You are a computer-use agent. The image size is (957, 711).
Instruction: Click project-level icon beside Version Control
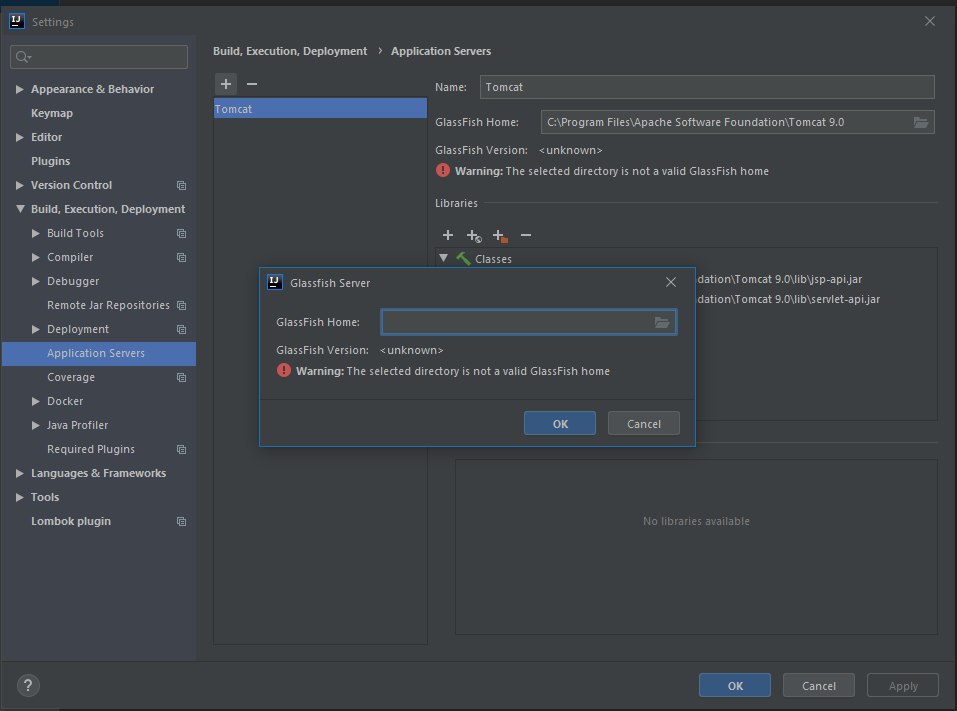click(181, 185)
